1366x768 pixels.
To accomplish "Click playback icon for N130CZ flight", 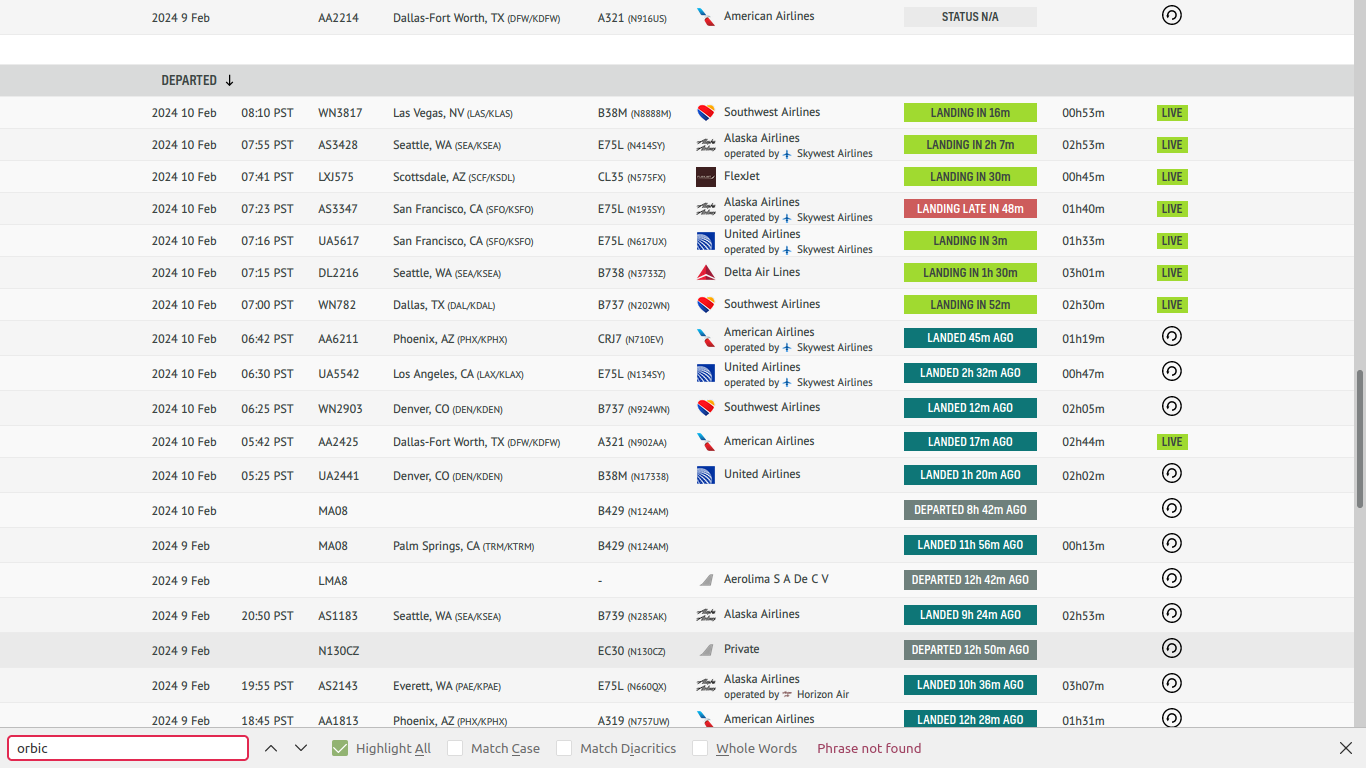I will click(x=1172, y=648).
